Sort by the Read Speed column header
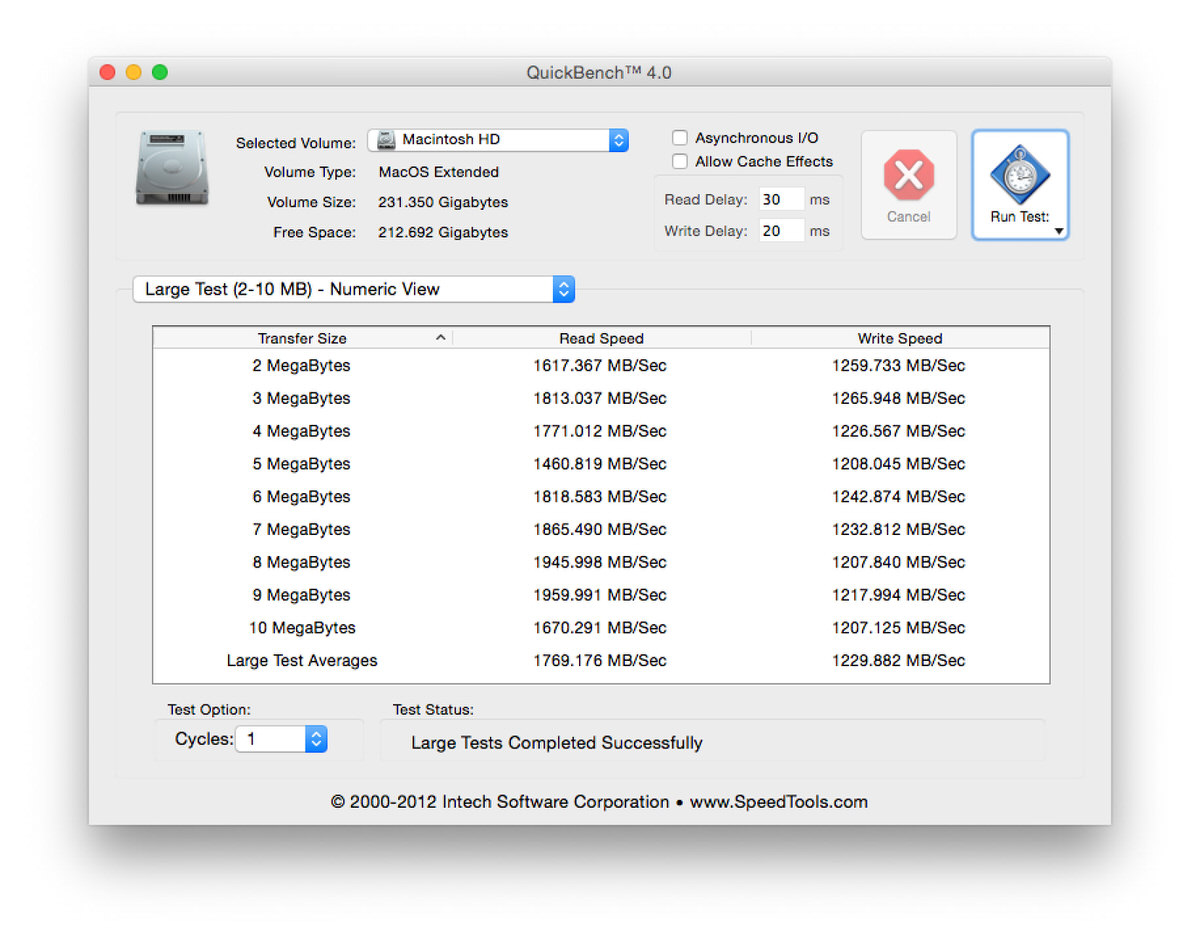 (601, 338)
